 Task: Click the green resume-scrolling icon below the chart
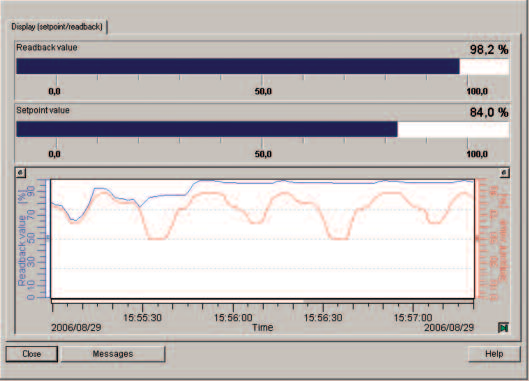tap(503, 327)
